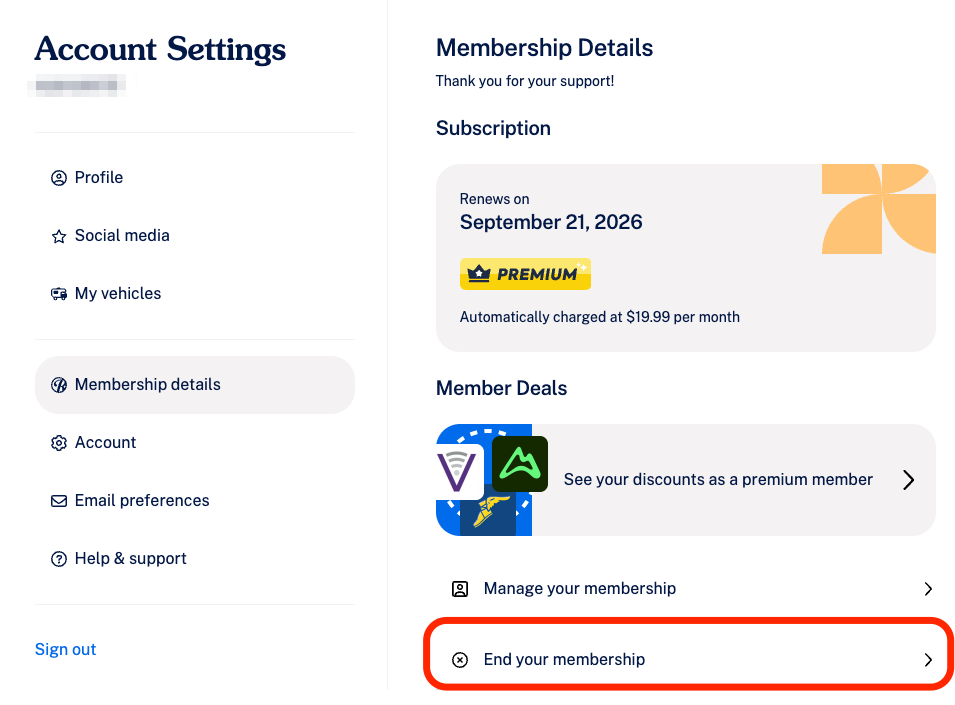Click the Sign out link
Viewport: 955px width, 705px height.
click(x=65, y=650)
